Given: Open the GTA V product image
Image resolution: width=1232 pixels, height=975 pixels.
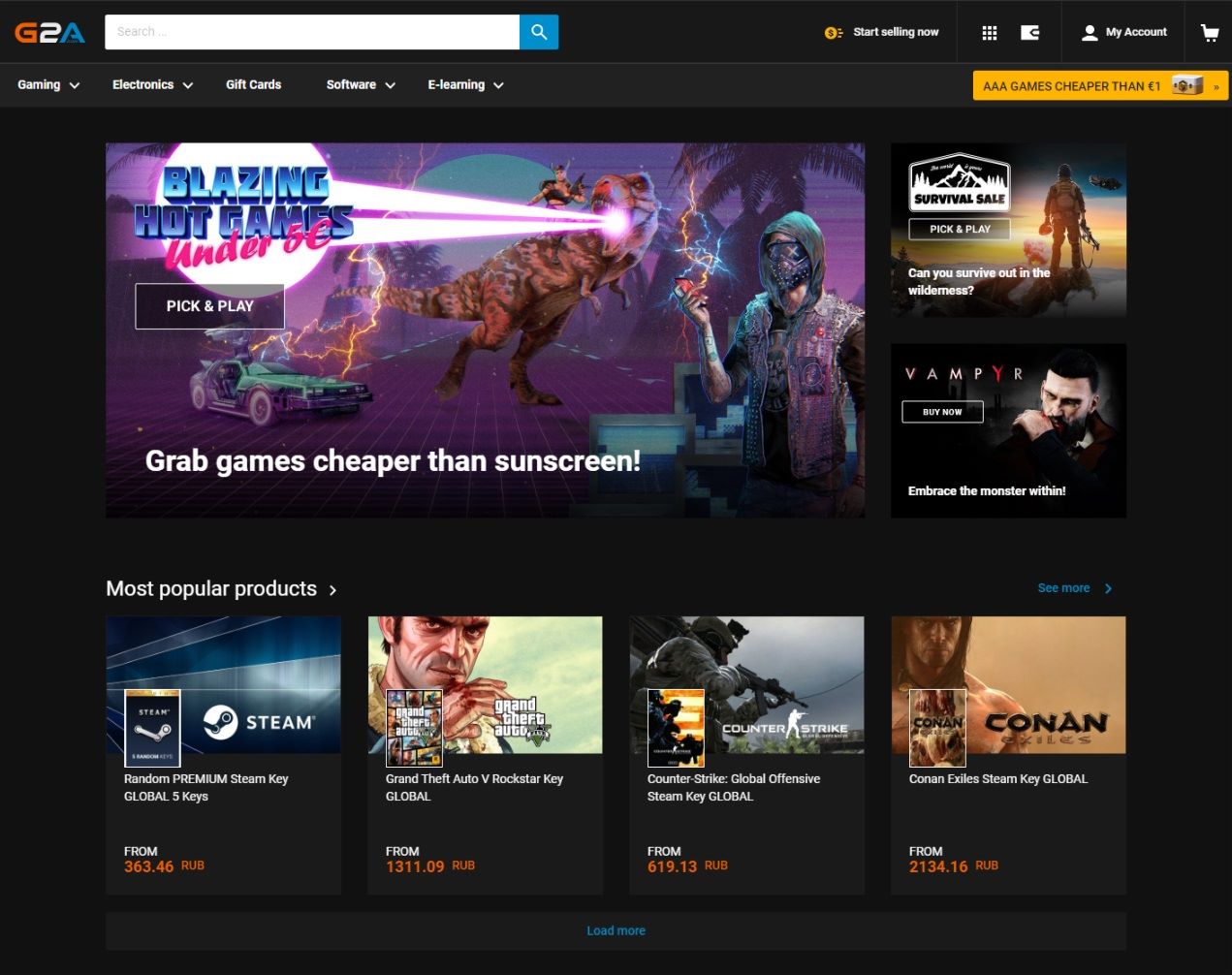Looking at the screenshot, I should coord(485,685).
